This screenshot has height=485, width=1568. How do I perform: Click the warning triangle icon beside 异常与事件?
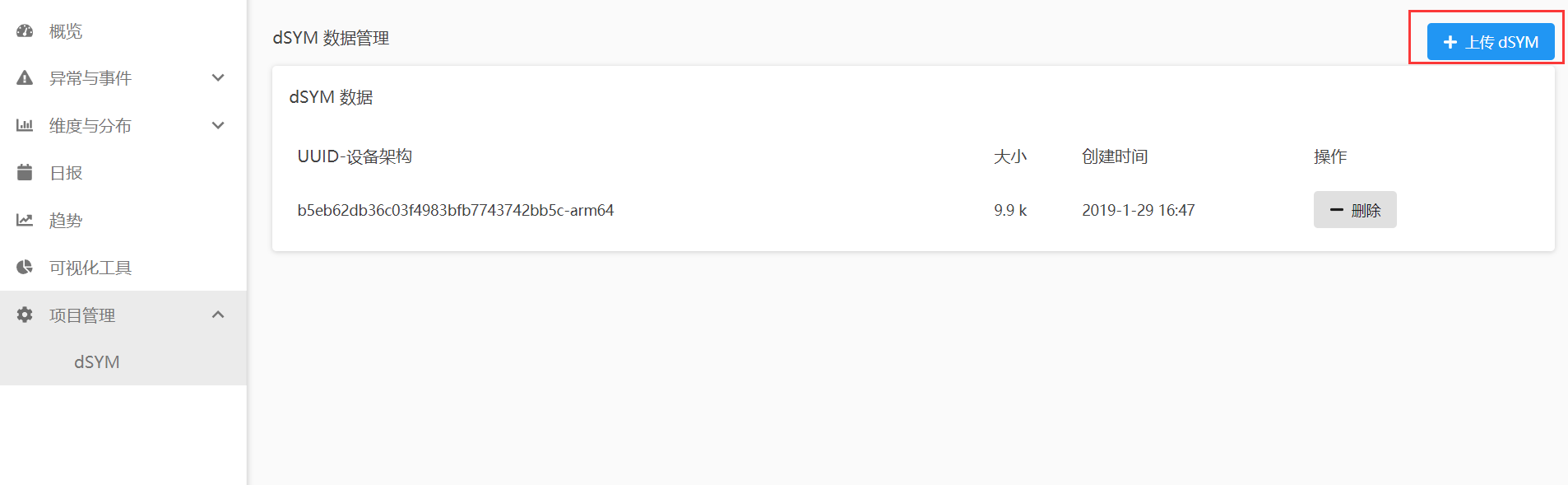[x=25, y=78]
